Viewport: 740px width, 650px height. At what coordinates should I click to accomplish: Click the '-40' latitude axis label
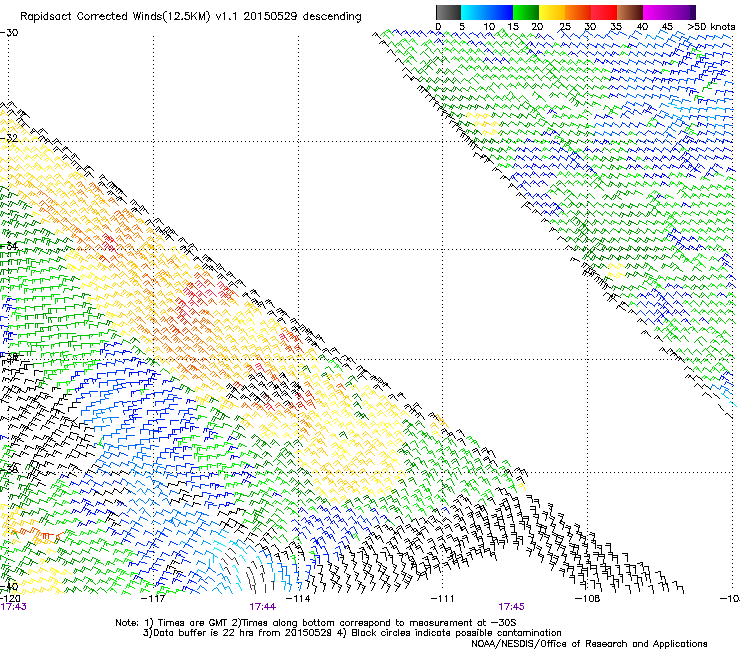click(x=9, y=587)
